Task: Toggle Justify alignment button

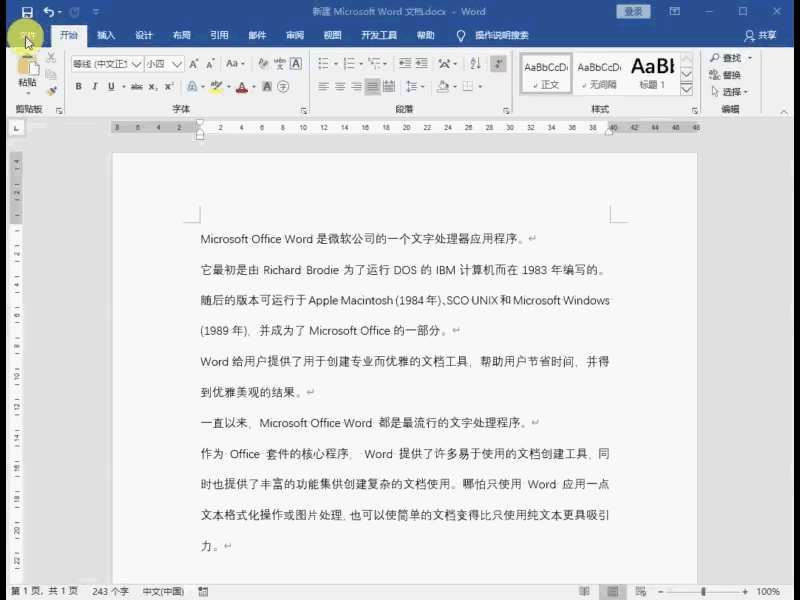Action: click(x=373, y=86)
